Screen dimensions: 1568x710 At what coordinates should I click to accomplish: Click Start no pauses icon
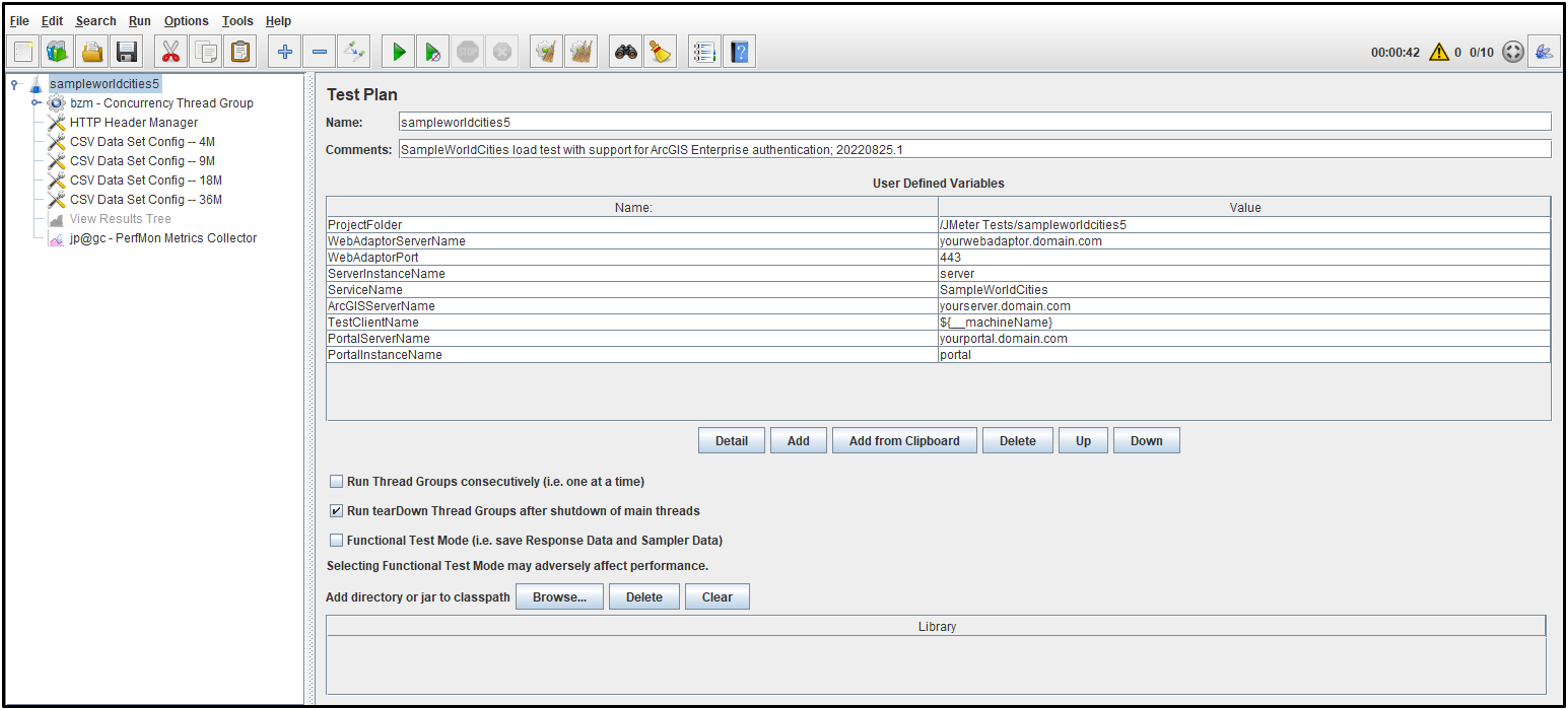432,51
